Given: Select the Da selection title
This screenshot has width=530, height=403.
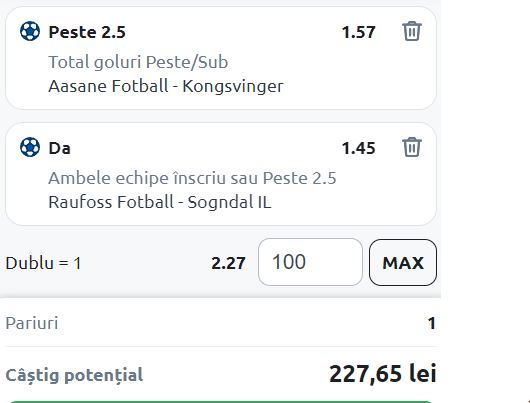Looking at the screenshot, I should point(59,148).
